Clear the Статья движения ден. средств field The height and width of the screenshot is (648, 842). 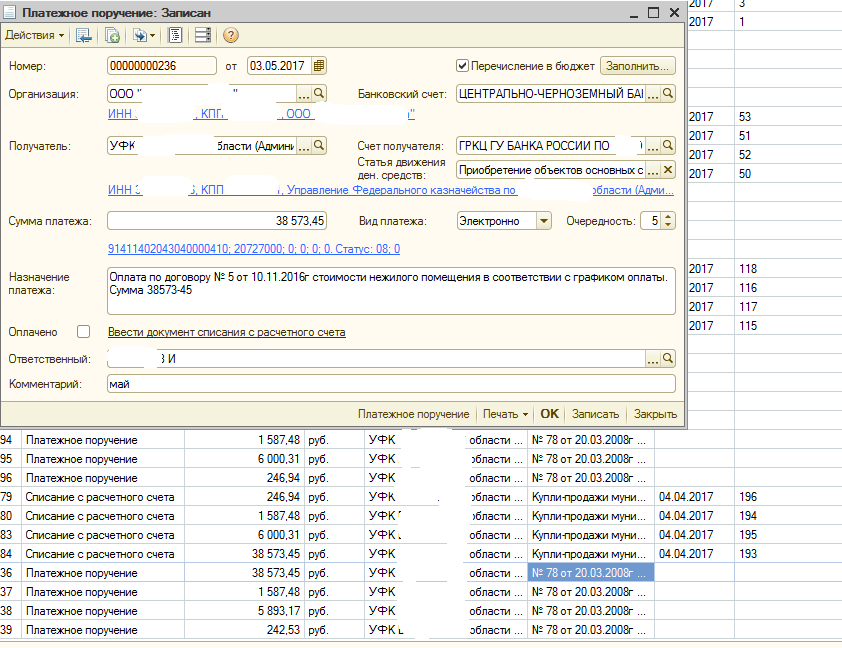tap(668, 169)
